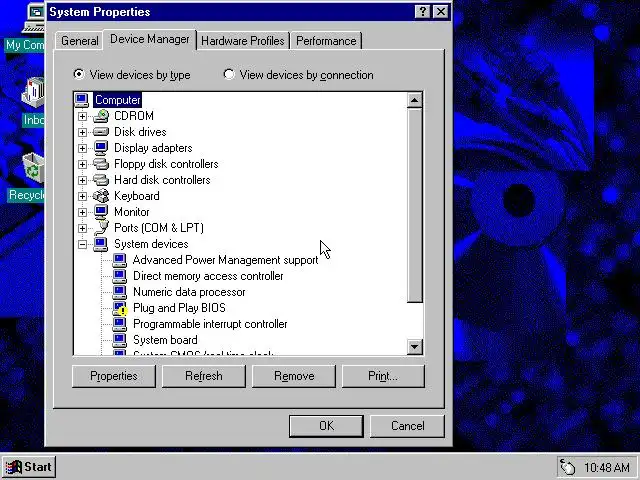Click the Properties button
This screenshot has height=480, width=640.
pyautogui.click(x=114, y=376)
